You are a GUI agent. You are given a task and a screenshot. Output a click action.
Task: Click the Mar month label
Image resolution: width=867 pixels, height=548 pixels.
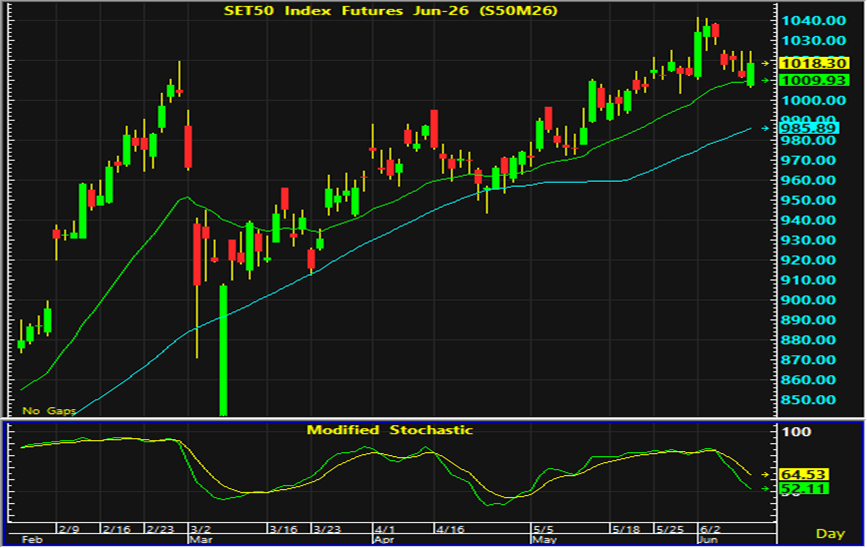point(201,540)
